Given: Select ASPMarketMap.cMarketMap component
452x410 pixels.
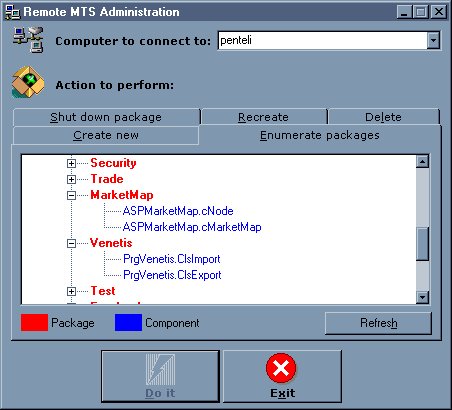Looking at the screenshot, I should point(192,227).
